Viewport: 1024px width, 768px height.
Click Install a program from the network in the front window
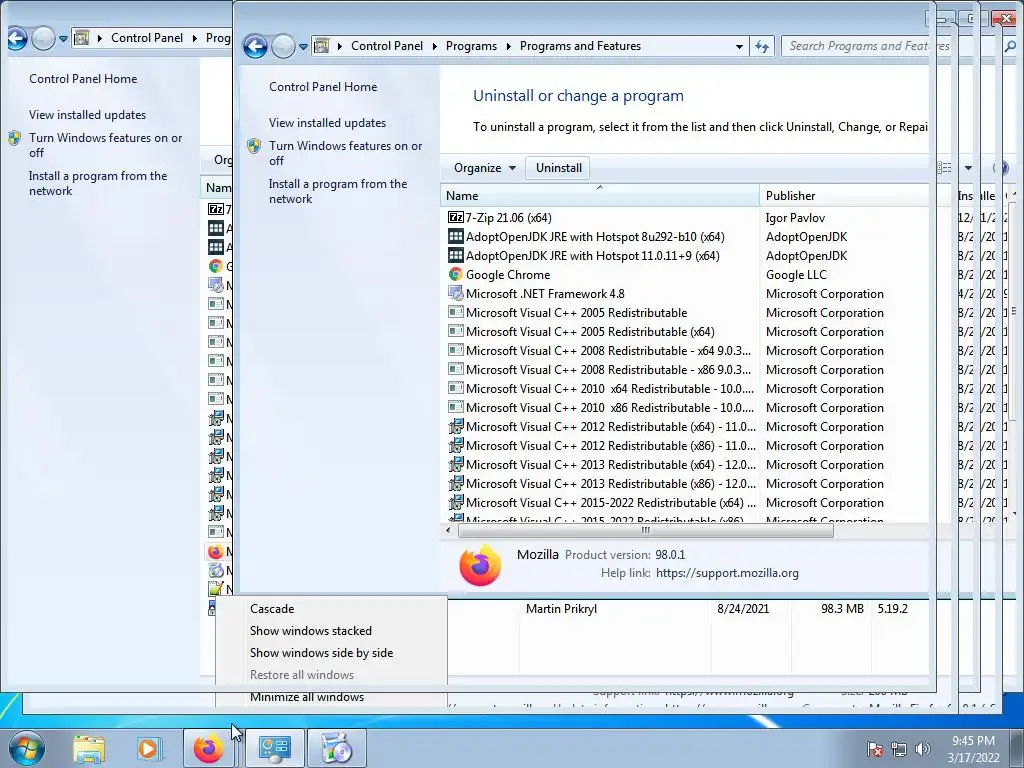coord(338,191)
